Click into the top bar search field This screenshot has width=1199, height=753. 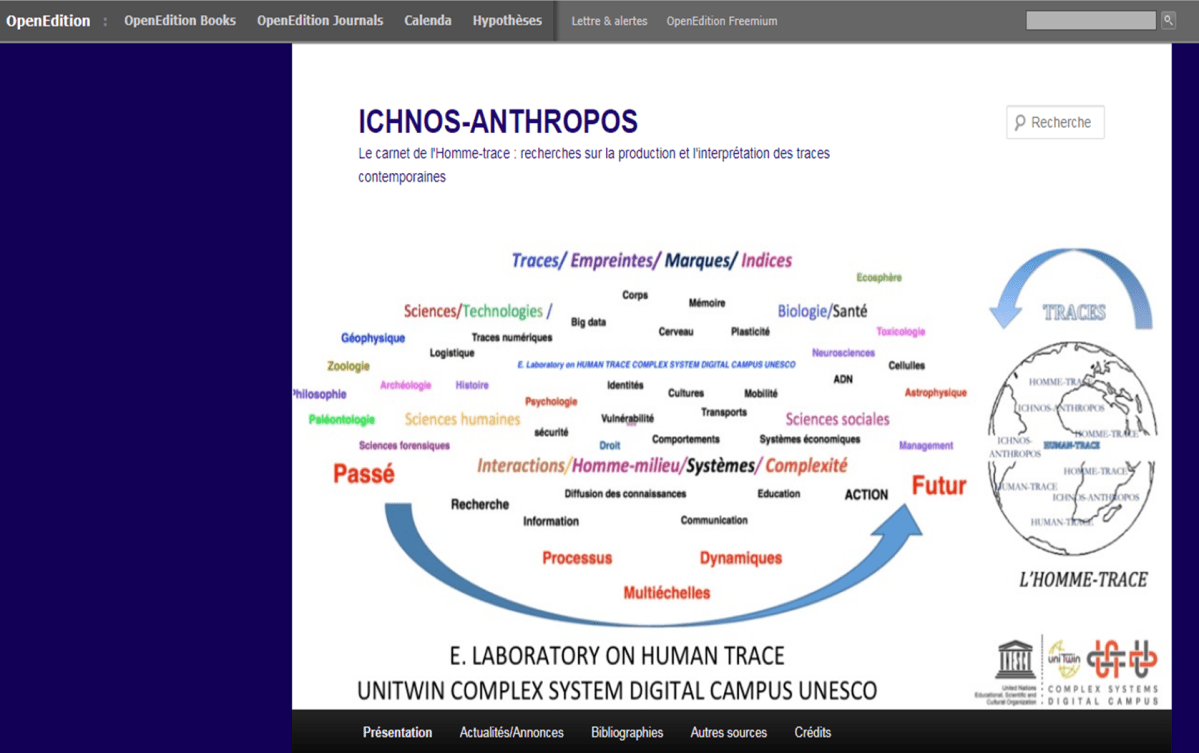1090,20
